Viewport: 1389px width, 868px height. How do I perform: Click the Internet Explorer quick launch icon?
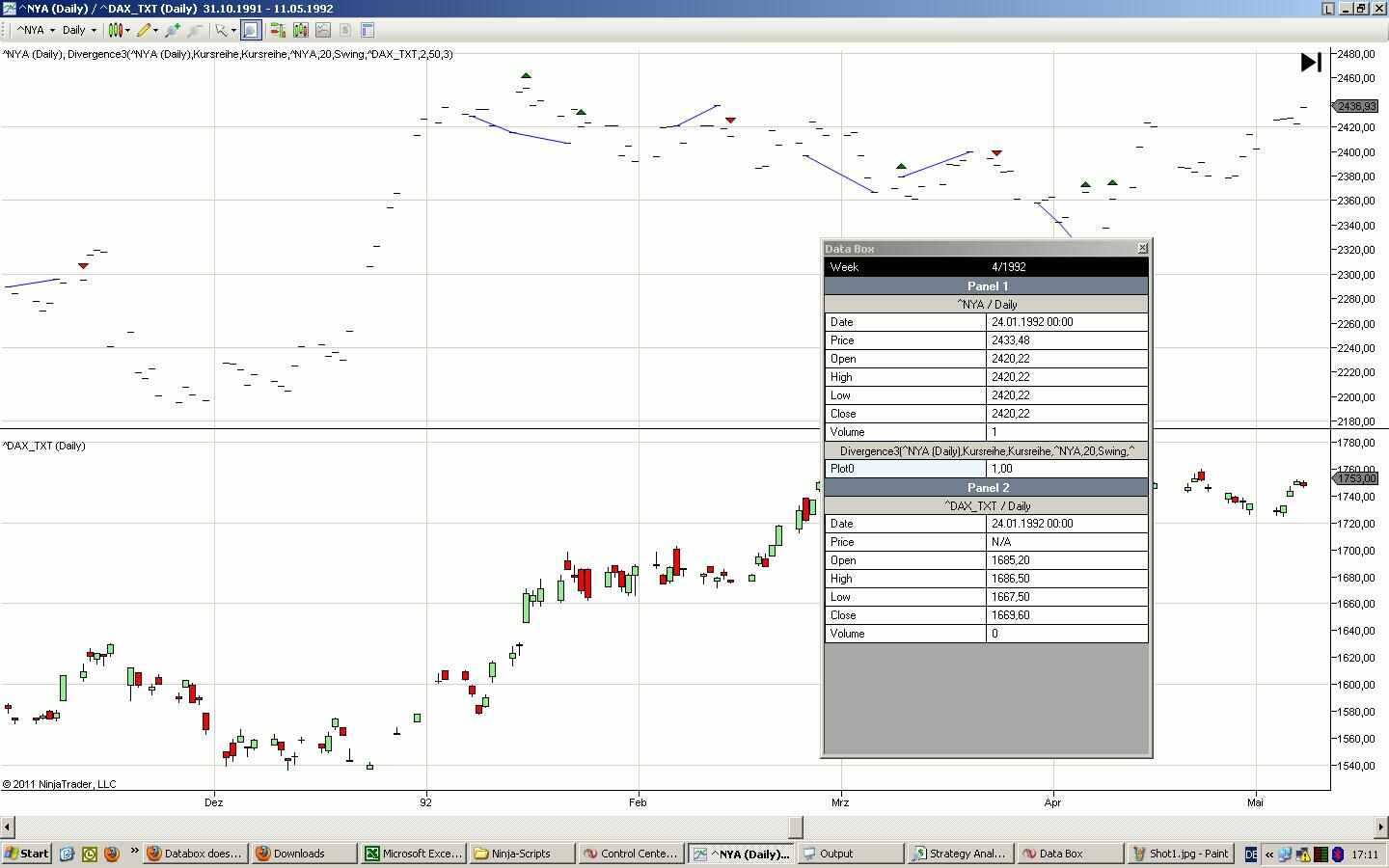click(68, 854)
